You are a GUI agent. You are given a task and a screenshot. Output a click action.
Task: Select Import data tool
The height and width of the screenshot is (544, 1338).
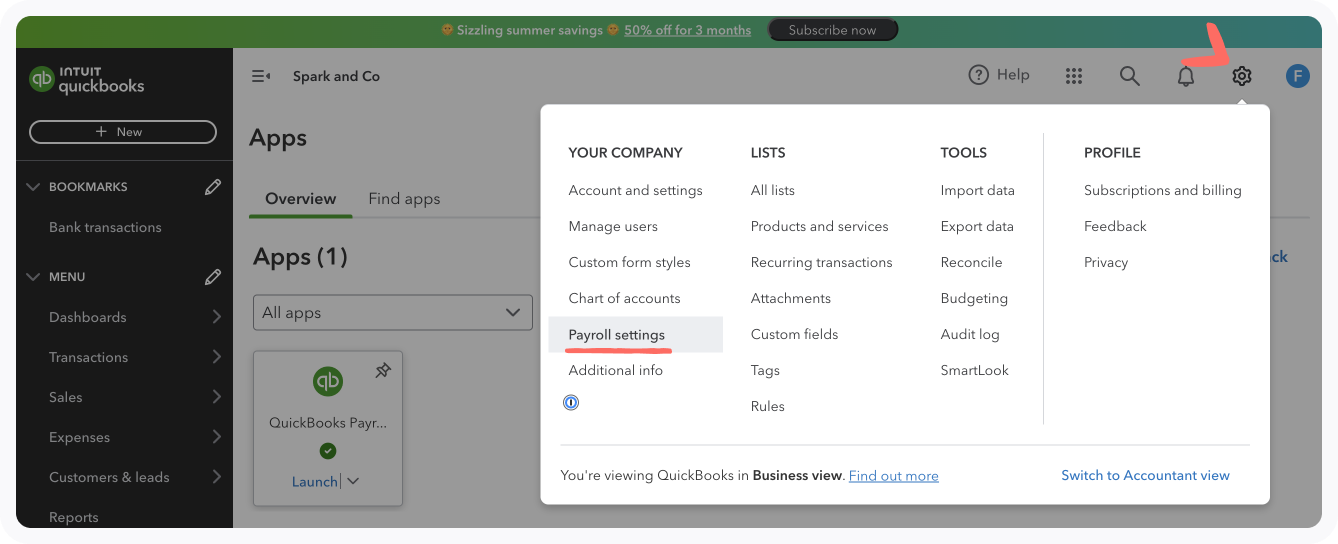point(977,190)
